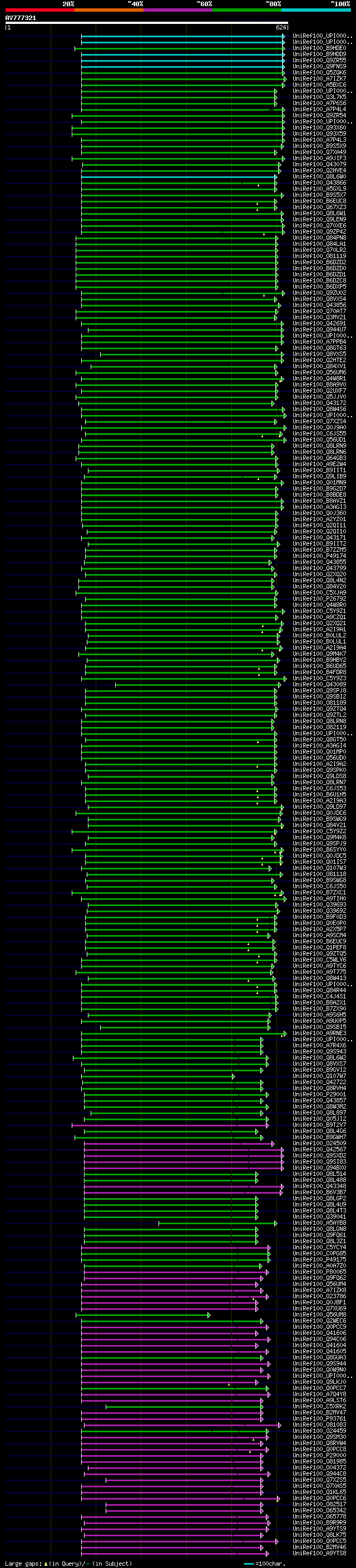
Task: Select hit UniRef100_P93761
Action: point(319,1418)
